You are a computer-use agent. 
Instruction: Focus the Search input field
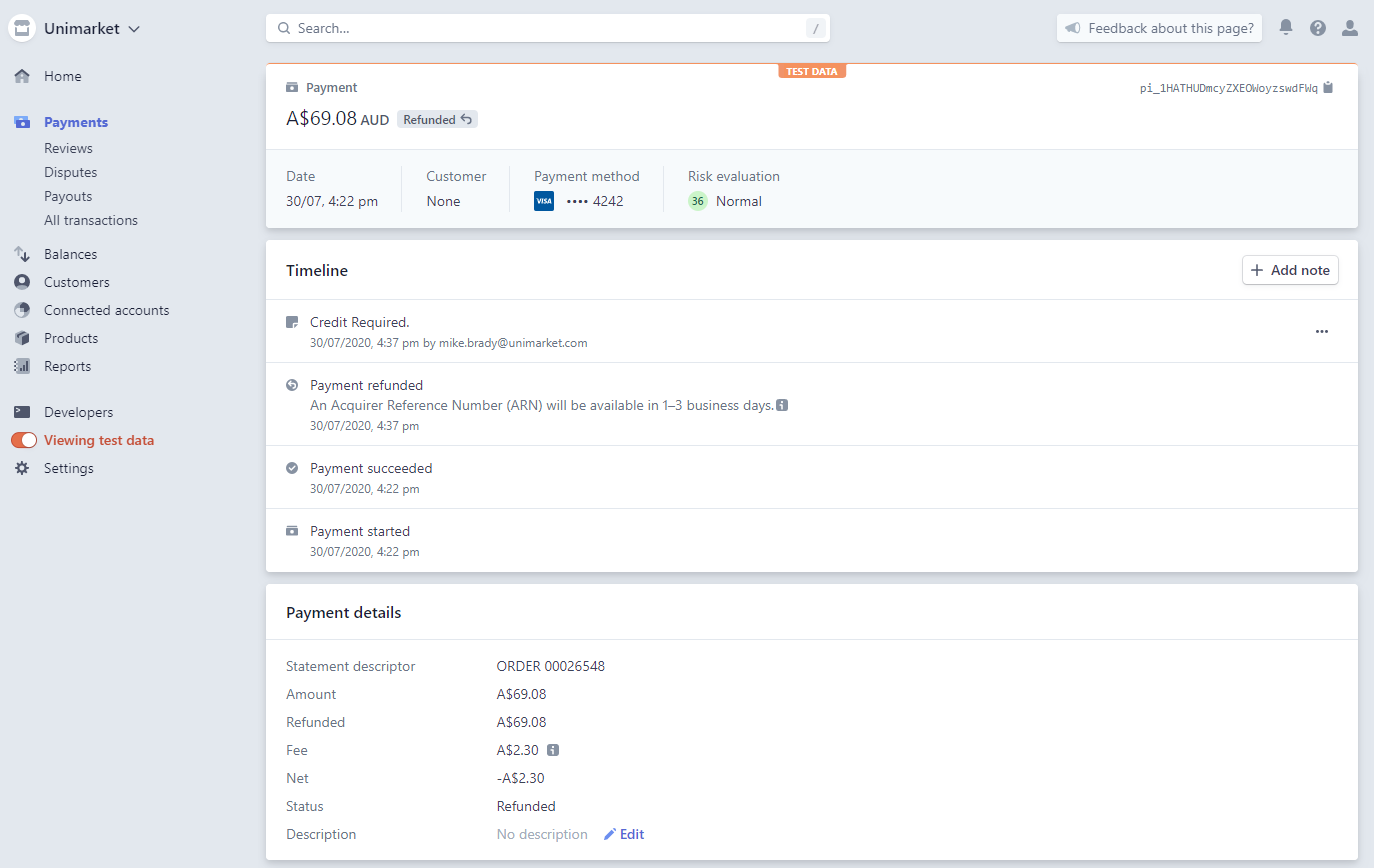[548, 28]
